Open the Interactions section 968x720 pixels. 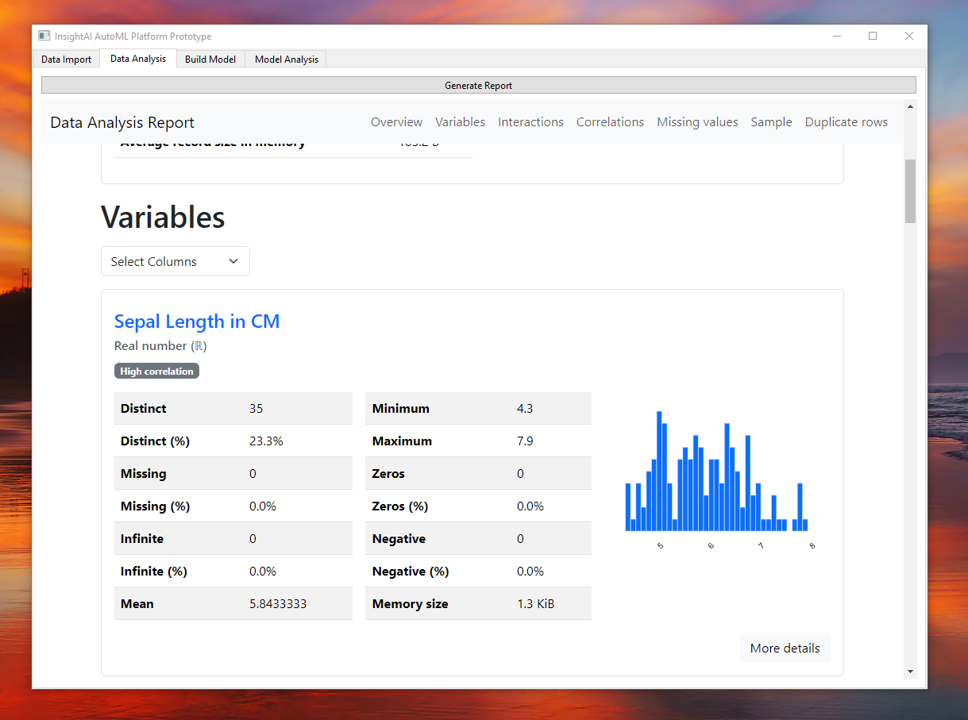click(530, 121)
